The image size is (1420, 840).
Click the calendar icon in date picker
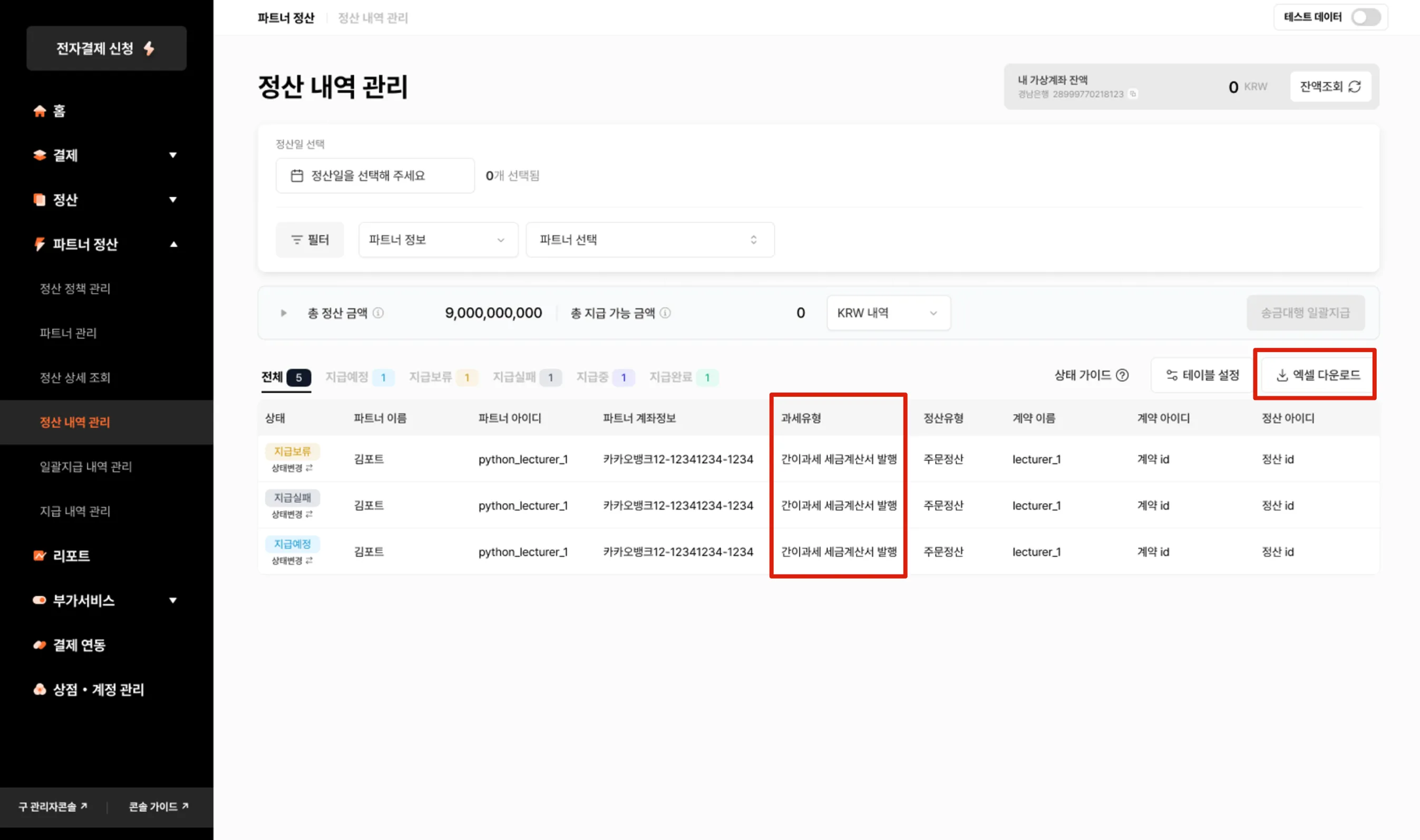297,176
